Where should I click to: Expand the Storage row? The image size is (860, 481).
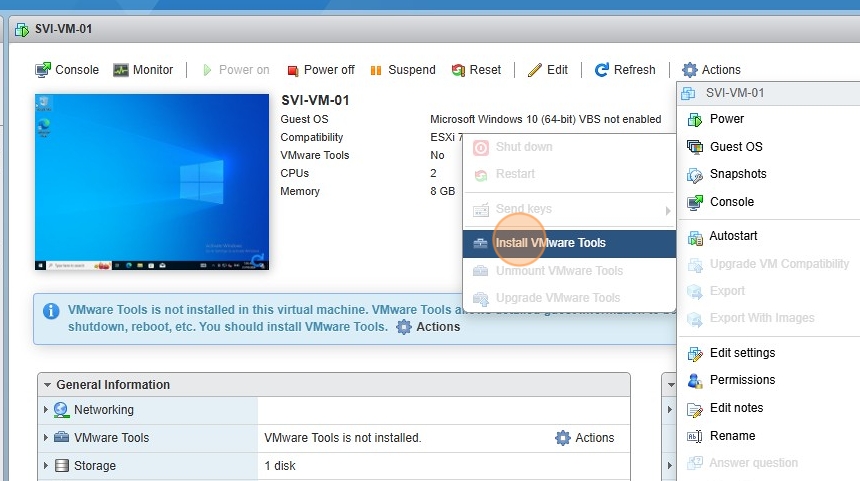[x=46, y=465]
